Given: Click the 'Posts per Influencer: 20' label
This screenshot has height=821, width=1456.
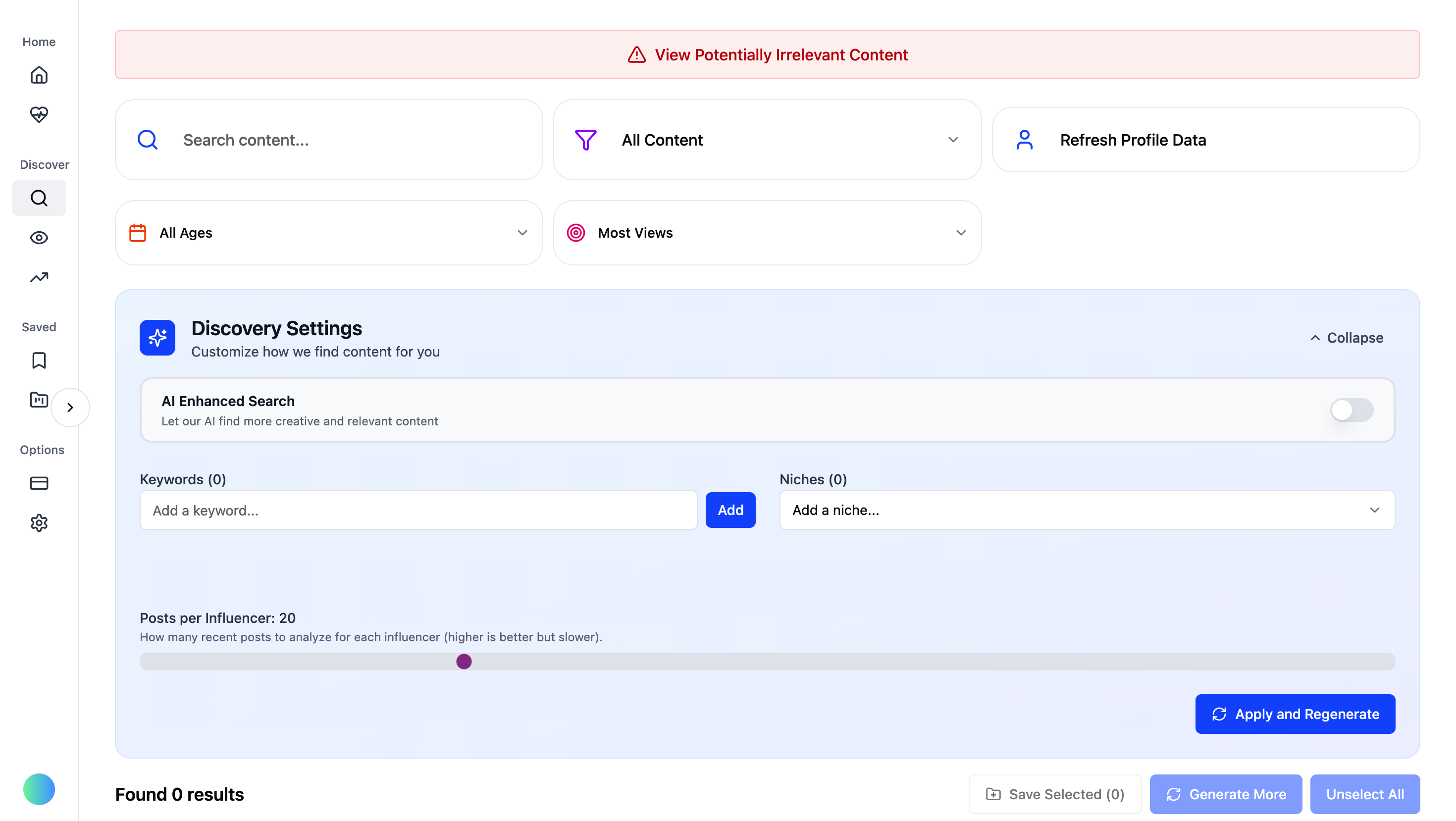Looking at the screenshot, I should pyautogui.click(x=217, y=617).
